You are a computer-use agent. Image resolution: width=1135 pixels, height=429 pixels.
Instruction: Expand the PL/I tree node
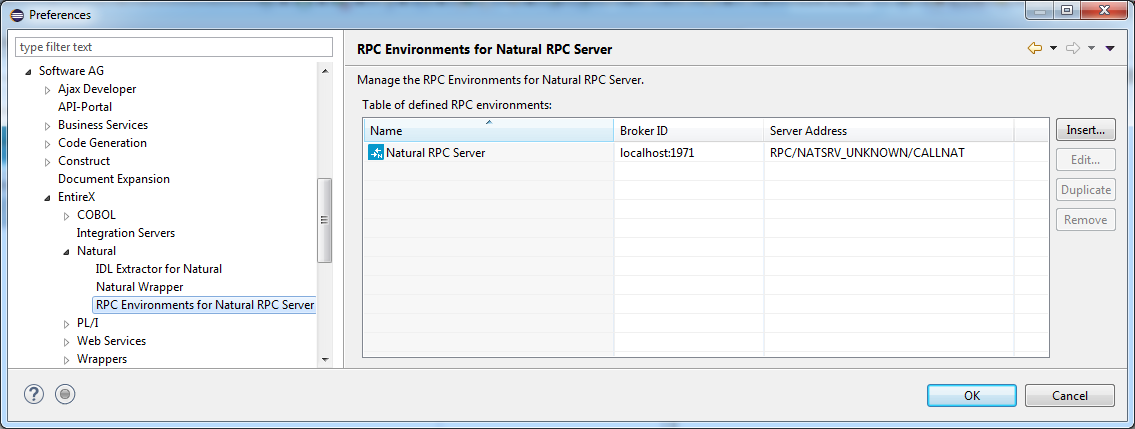67,323
